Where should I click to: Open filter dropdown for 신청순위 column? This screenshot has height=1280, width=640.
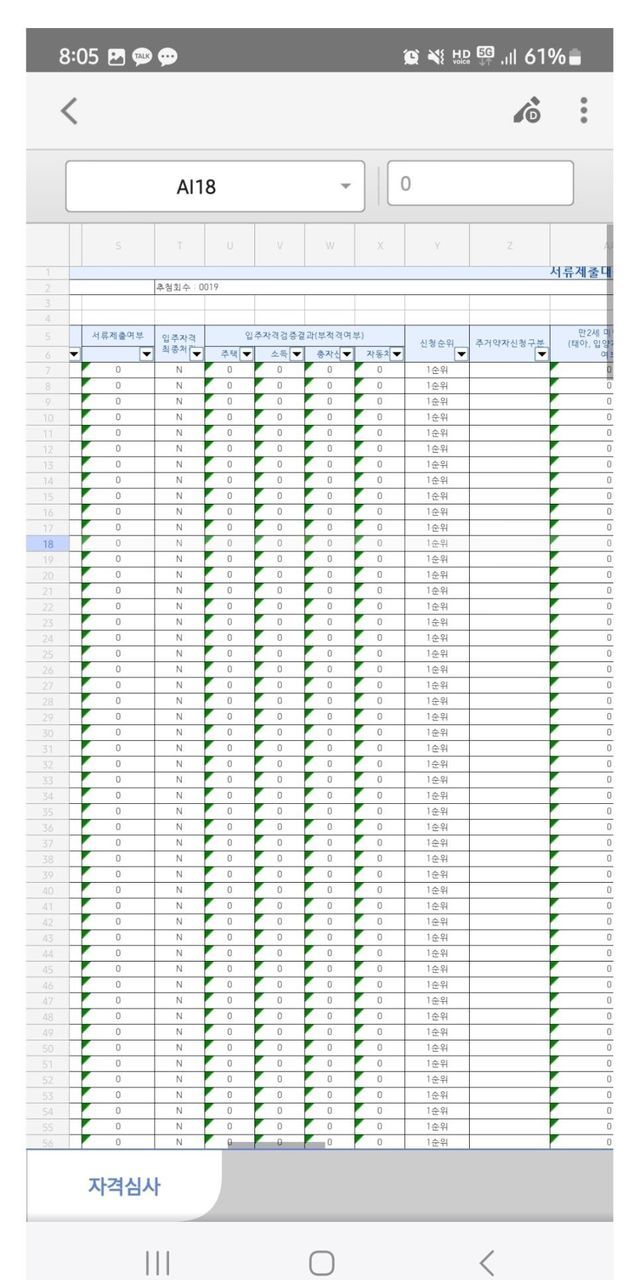[x=460, y=354]
